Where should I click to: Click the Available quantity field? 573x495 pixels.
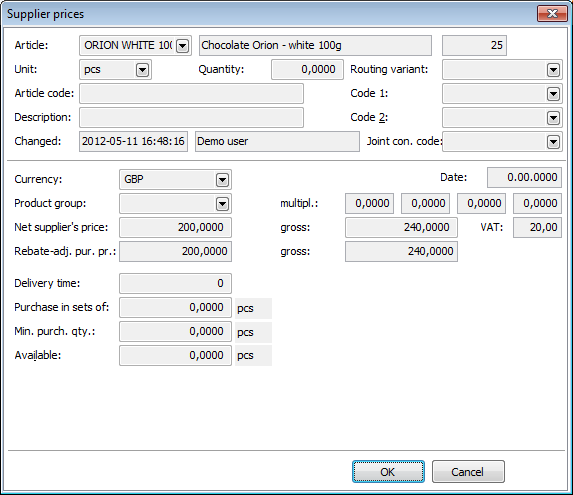click(175, 355)
